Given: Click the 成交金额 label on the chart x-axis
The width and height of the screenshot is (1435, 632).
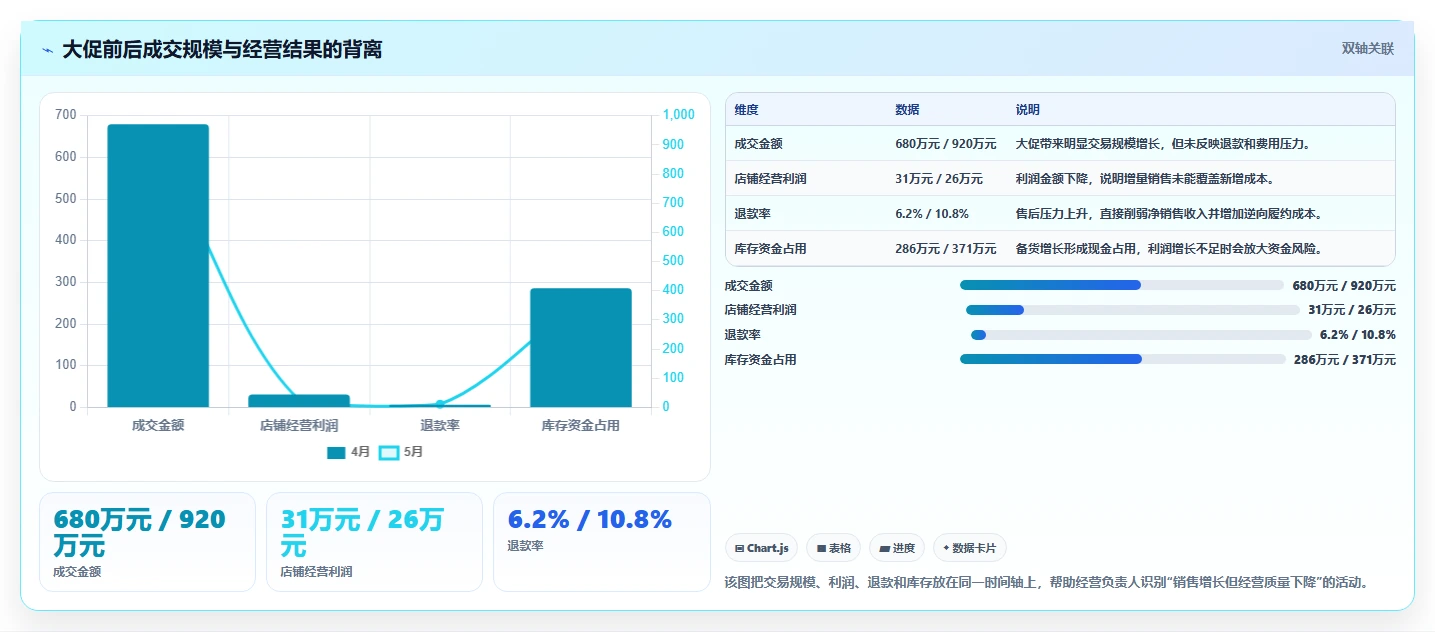Looking at the screenshot, I should 158,425.
